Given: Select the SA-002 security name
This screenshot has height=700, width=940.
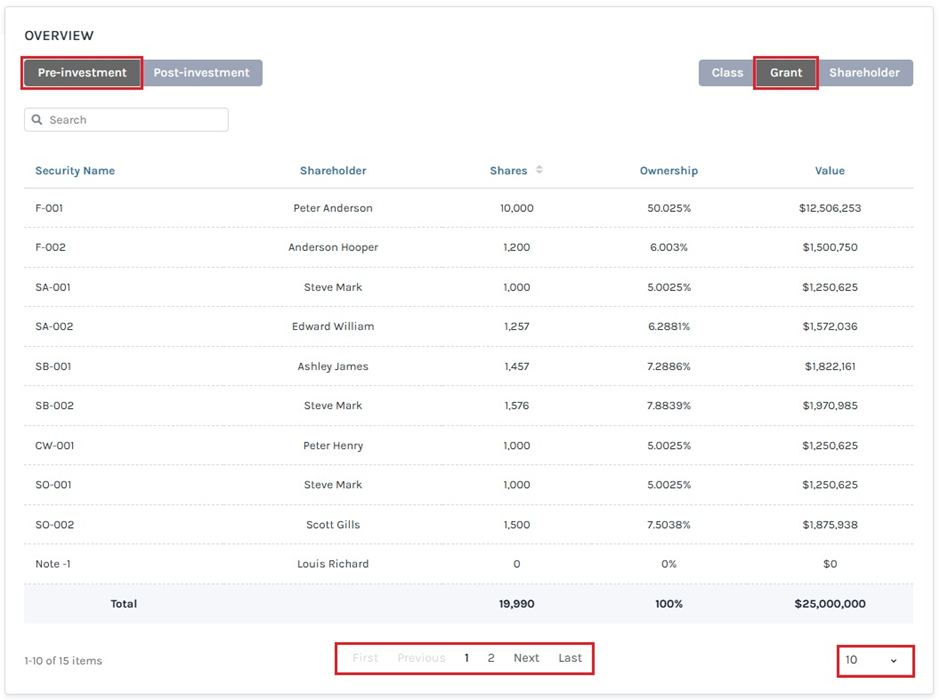Looking at the screenshot, I should click(54, 326).
